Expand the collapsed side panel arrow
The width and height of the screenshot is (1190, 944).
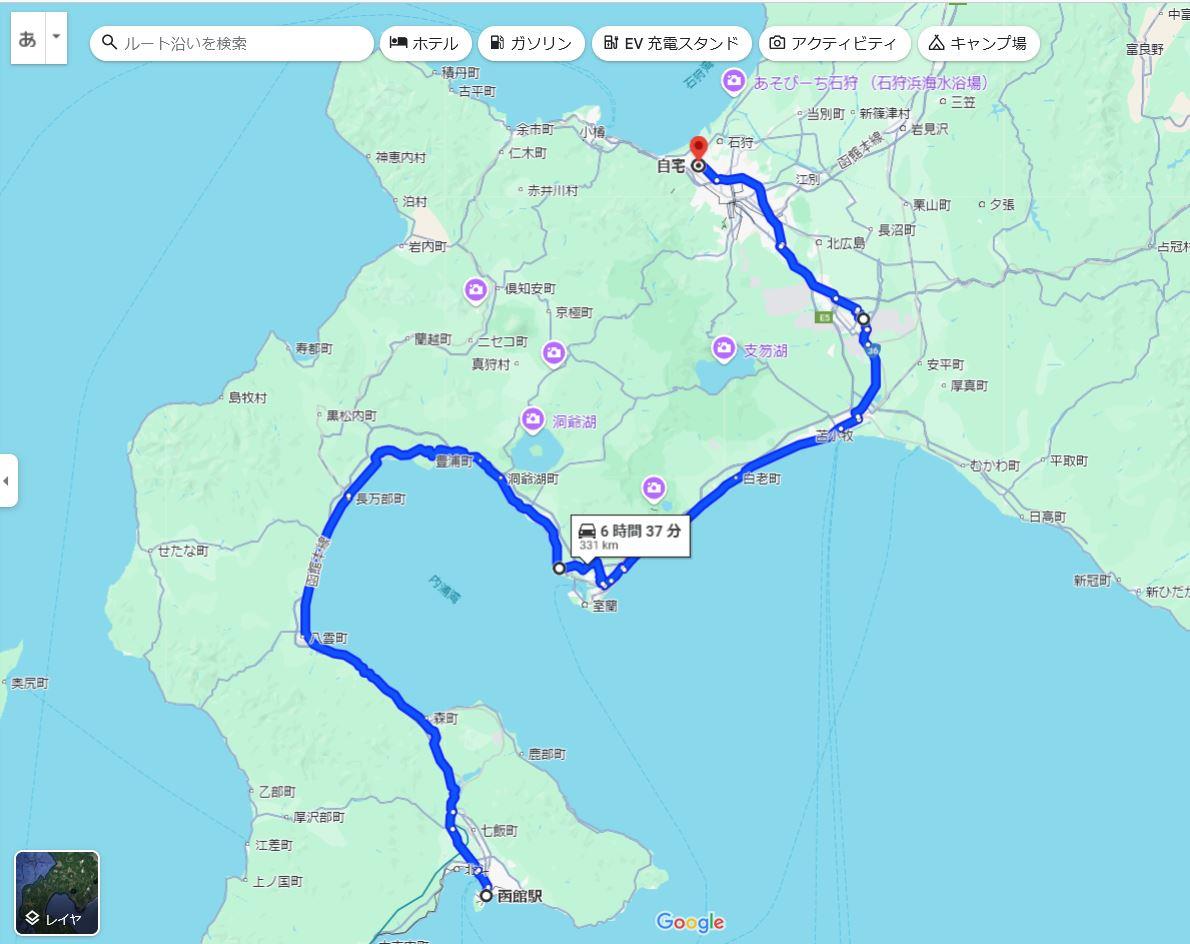coord(8,480)
